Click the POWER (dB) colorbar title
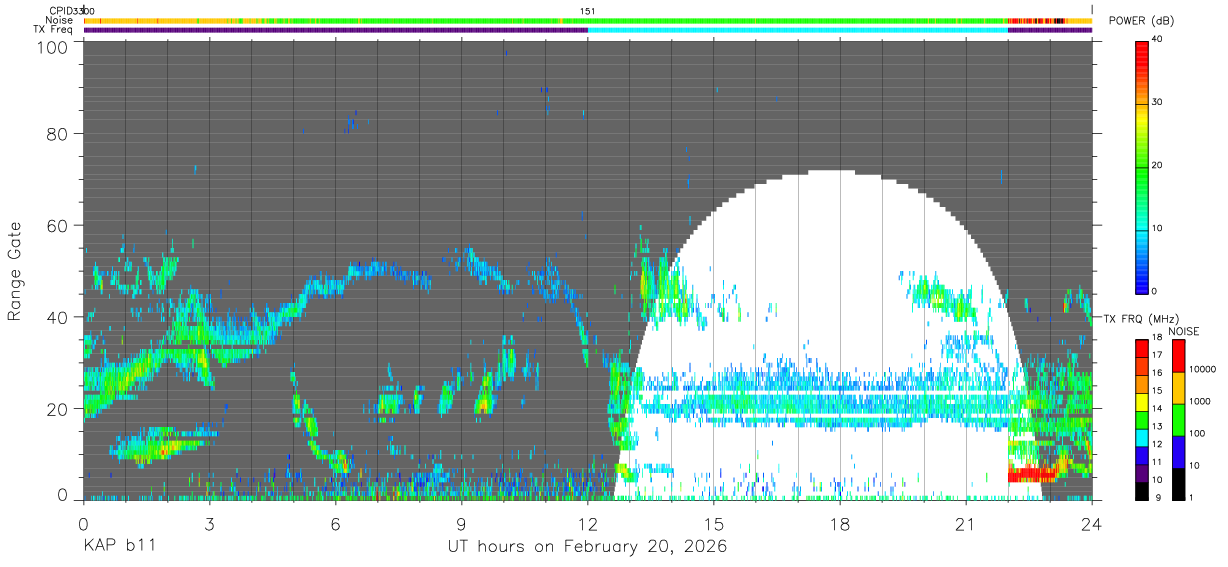The height and width of the screenshot is (567, 1228). coord(1142,21)
